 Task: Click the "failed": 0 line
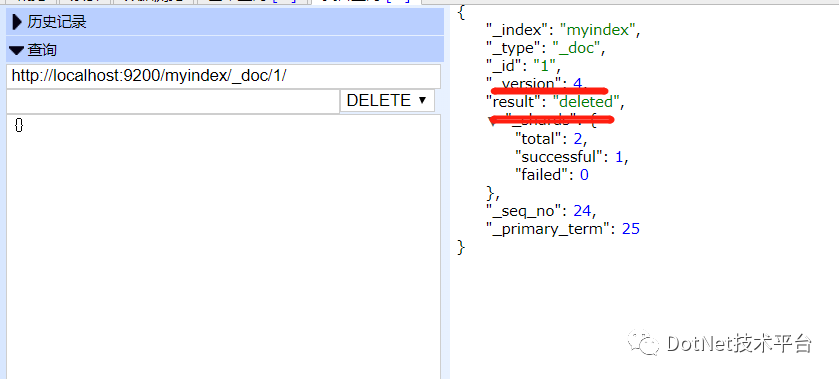(551, 175)
